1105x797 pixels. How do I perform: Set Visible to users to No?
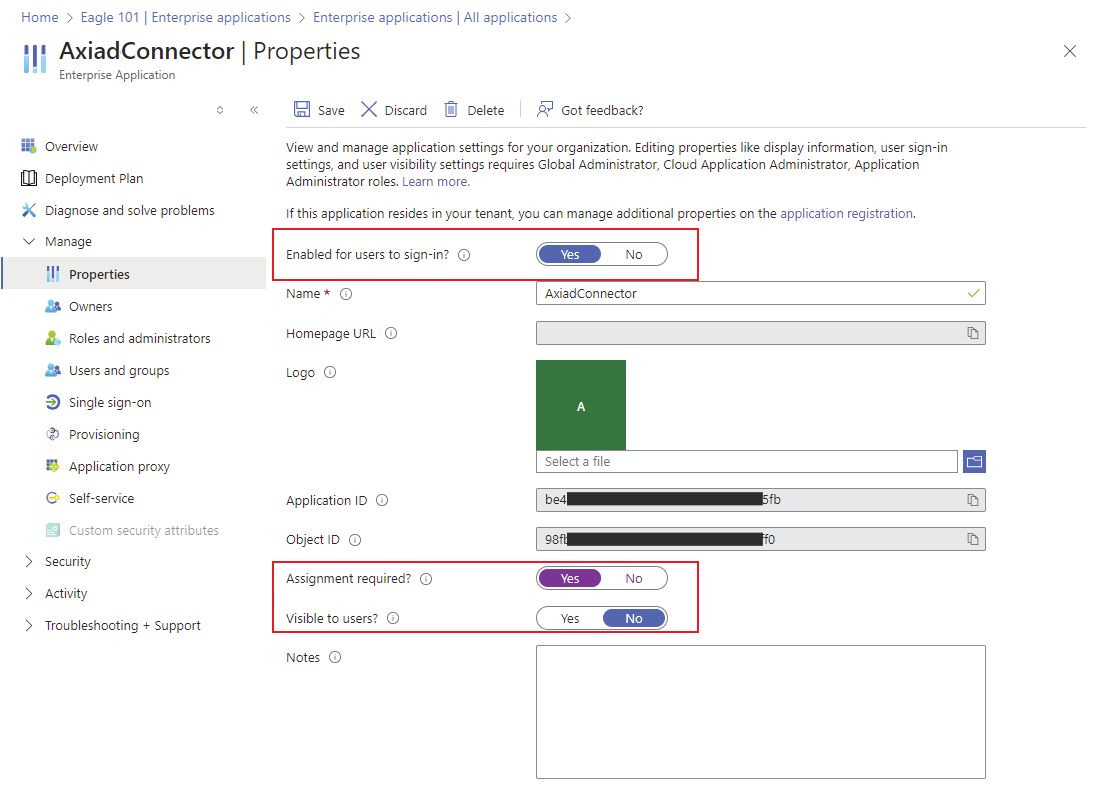pyautogui.click(x=634, y=618)
